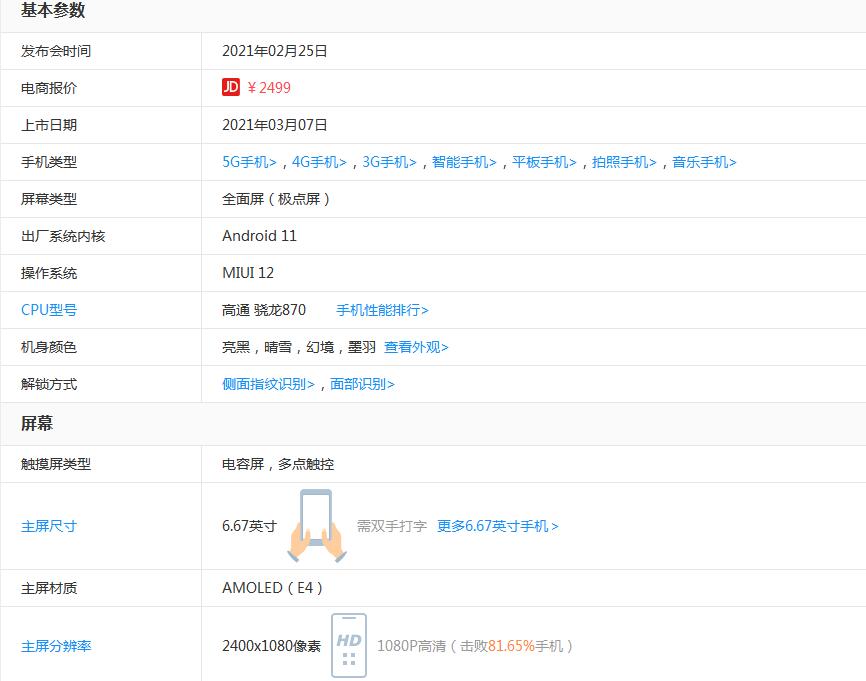
Task: Click the HD phone resolution icon
Action: click(349, 645)
